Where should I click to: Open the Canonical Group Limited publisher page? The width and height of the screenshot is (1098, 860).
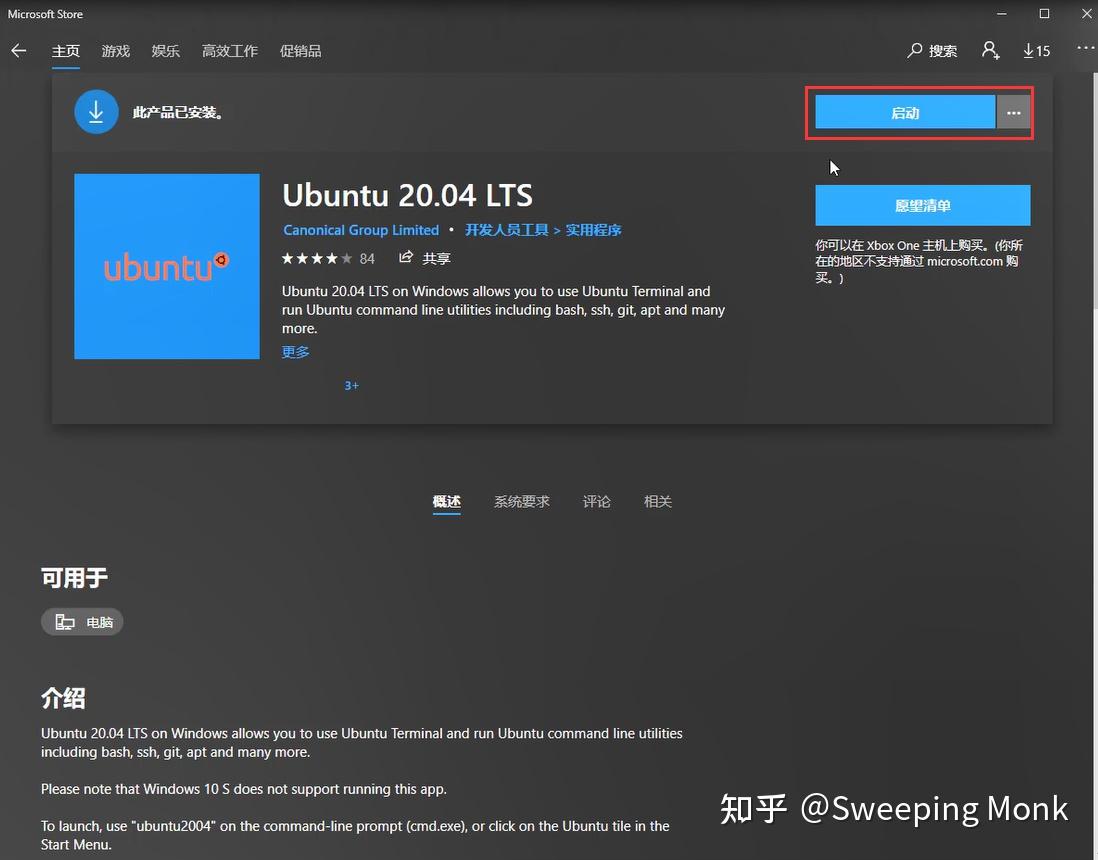361,229
